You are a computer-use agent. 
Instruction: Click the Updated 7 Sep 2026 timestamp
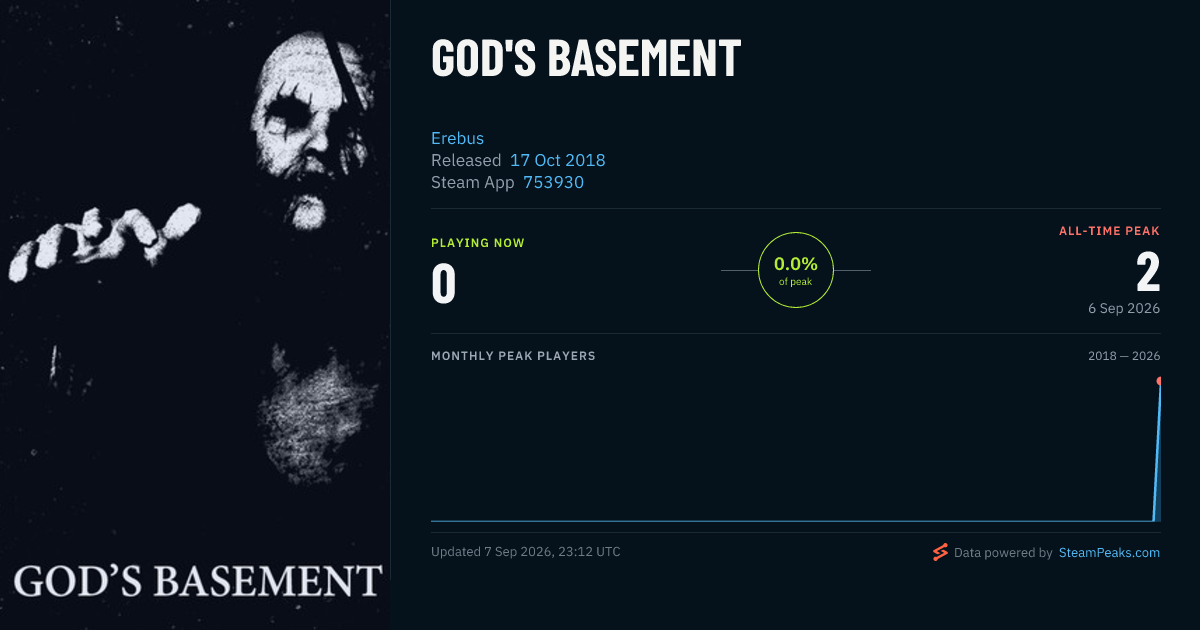525,552
